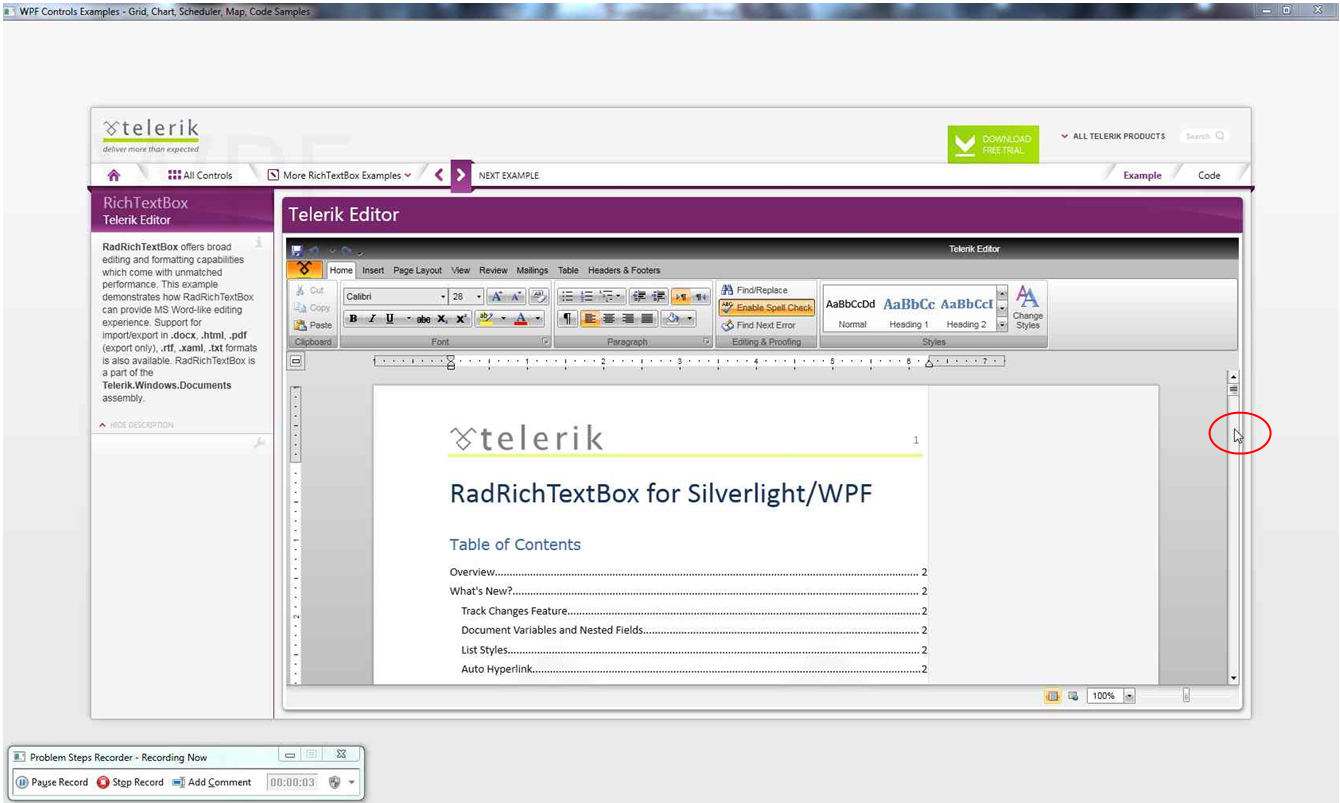Increase font size with Grow Font
Screen dimensions: 1340x803
[x=496, y=297]
